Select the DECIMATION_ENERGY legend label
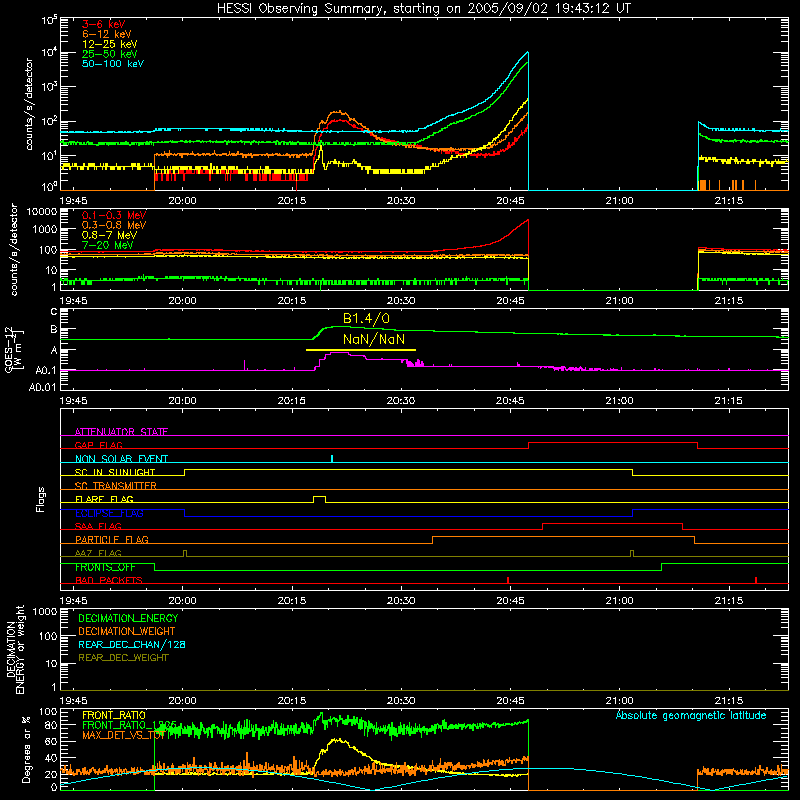The image size is (800, 800). [x=128, y=618]
